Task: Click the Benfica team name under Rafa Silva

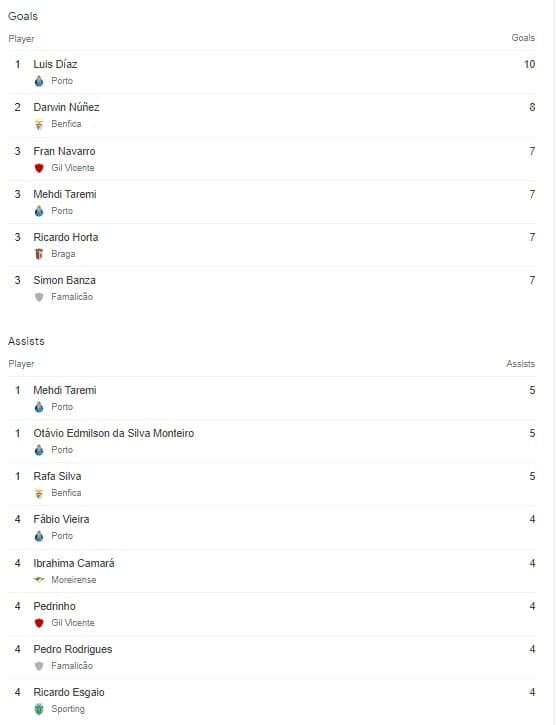Action: (66, 493)
